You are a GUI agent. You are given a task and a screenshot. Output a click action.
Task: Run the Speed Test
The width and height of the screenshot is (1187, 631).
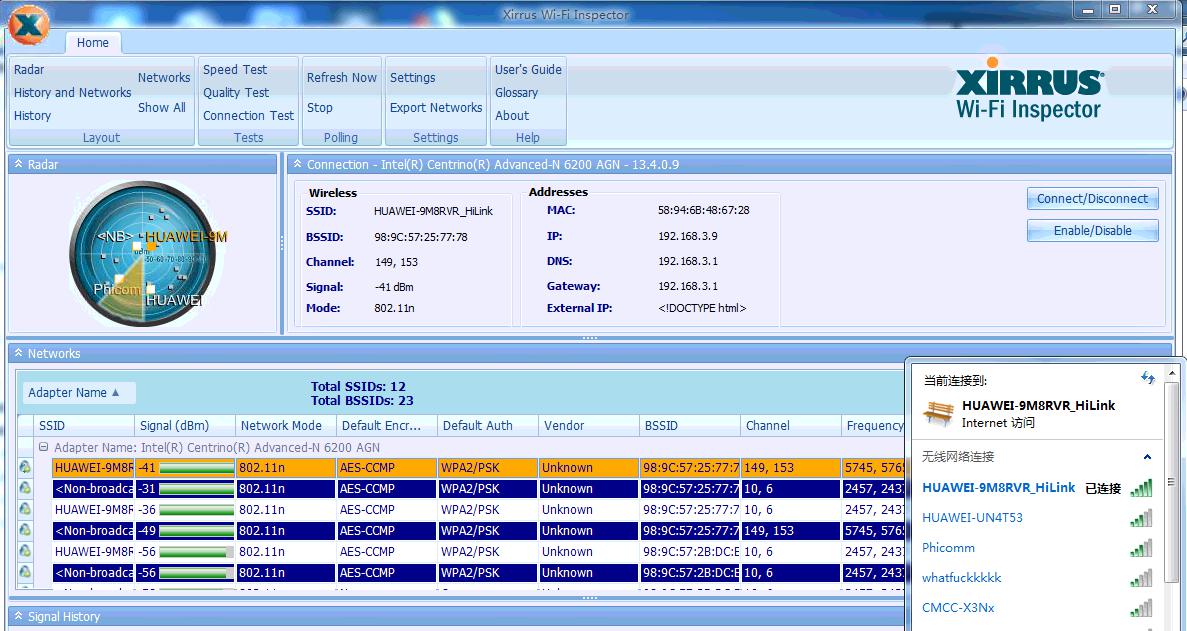tap(235, 70)
